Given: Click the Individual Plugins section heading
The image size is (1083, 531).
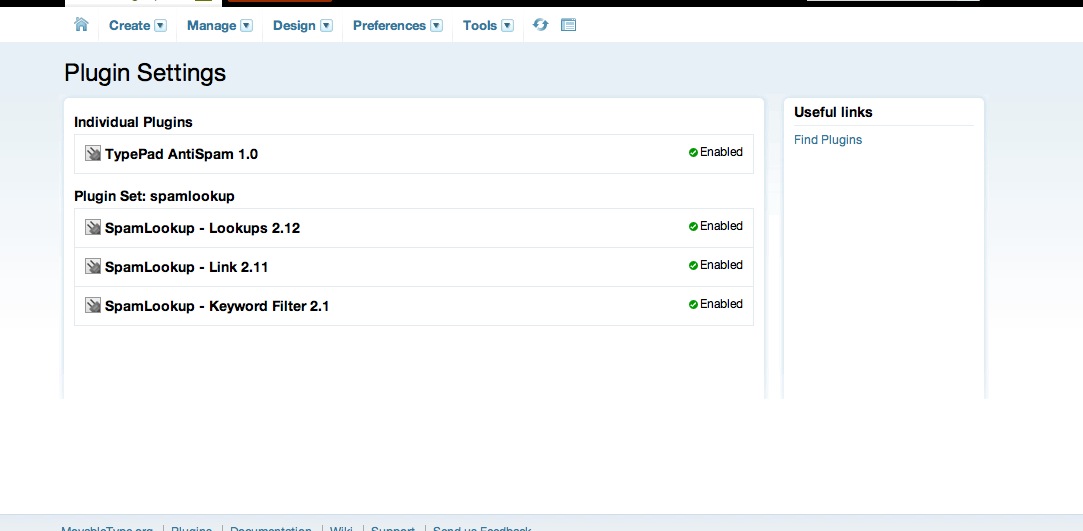Looking at the screenshot, I should (133, 122).
